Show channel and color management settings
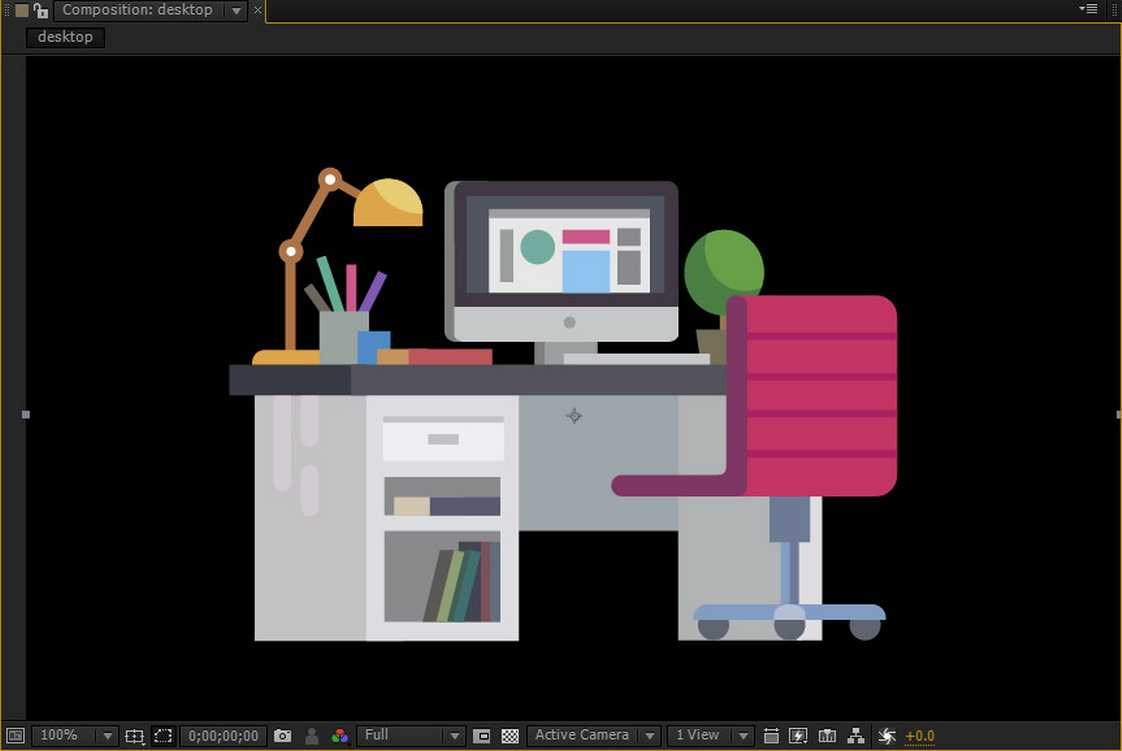The height and width of the screenshot is (751, 1122). 340,735
